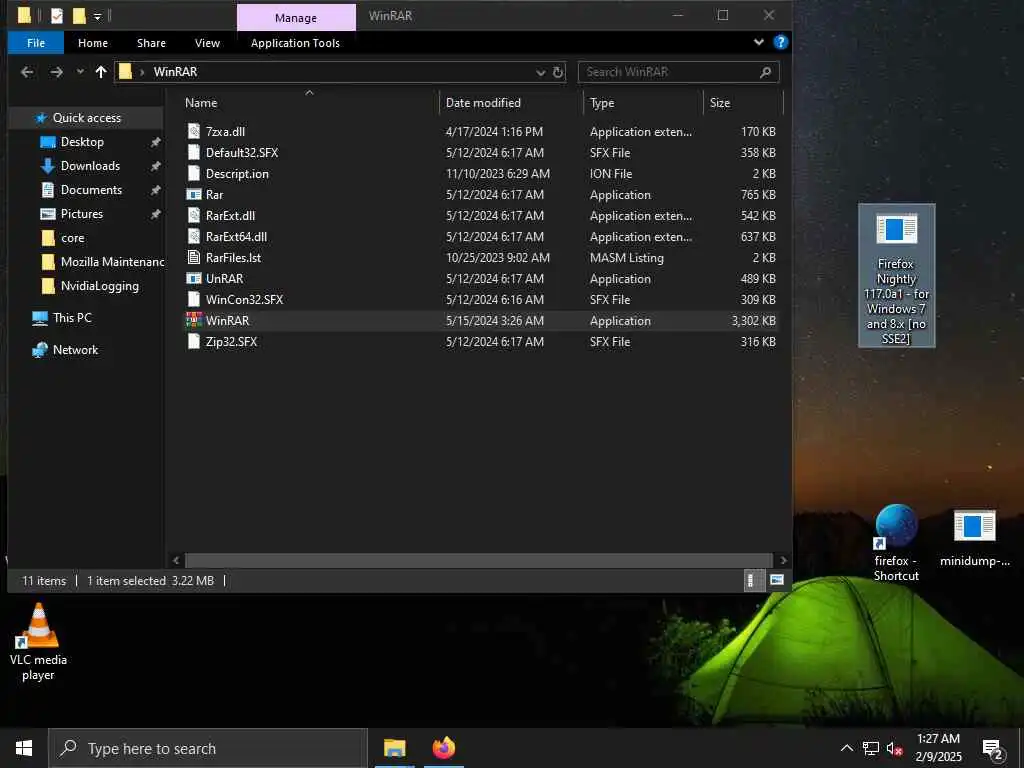The image size is (1024, 768).
Task: Click the 7zxa.dll file icon
Action: tap(194, 131)
